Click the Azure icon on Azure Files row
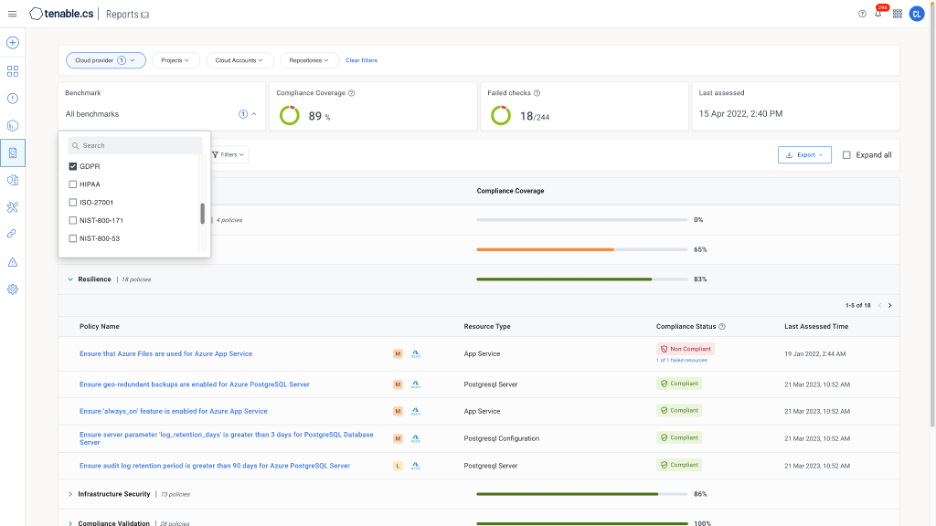936x526 pixels. coord(415,354)
